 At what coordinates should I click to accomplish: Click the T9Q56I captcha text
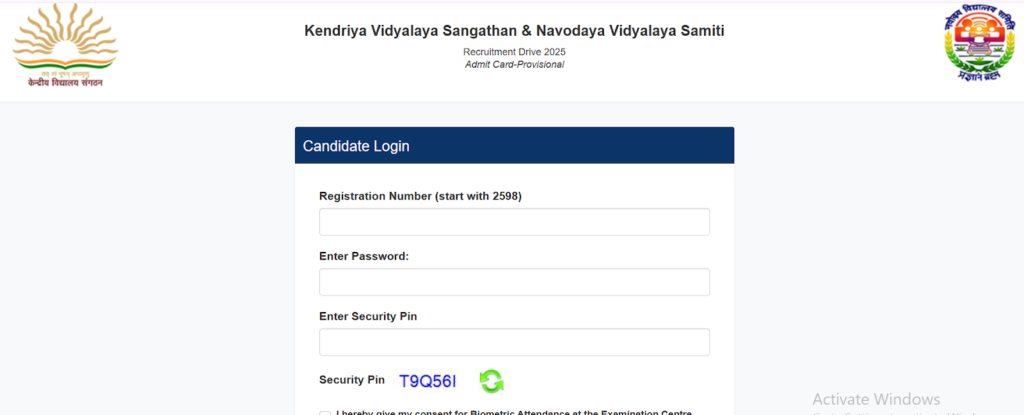[428, 381]
